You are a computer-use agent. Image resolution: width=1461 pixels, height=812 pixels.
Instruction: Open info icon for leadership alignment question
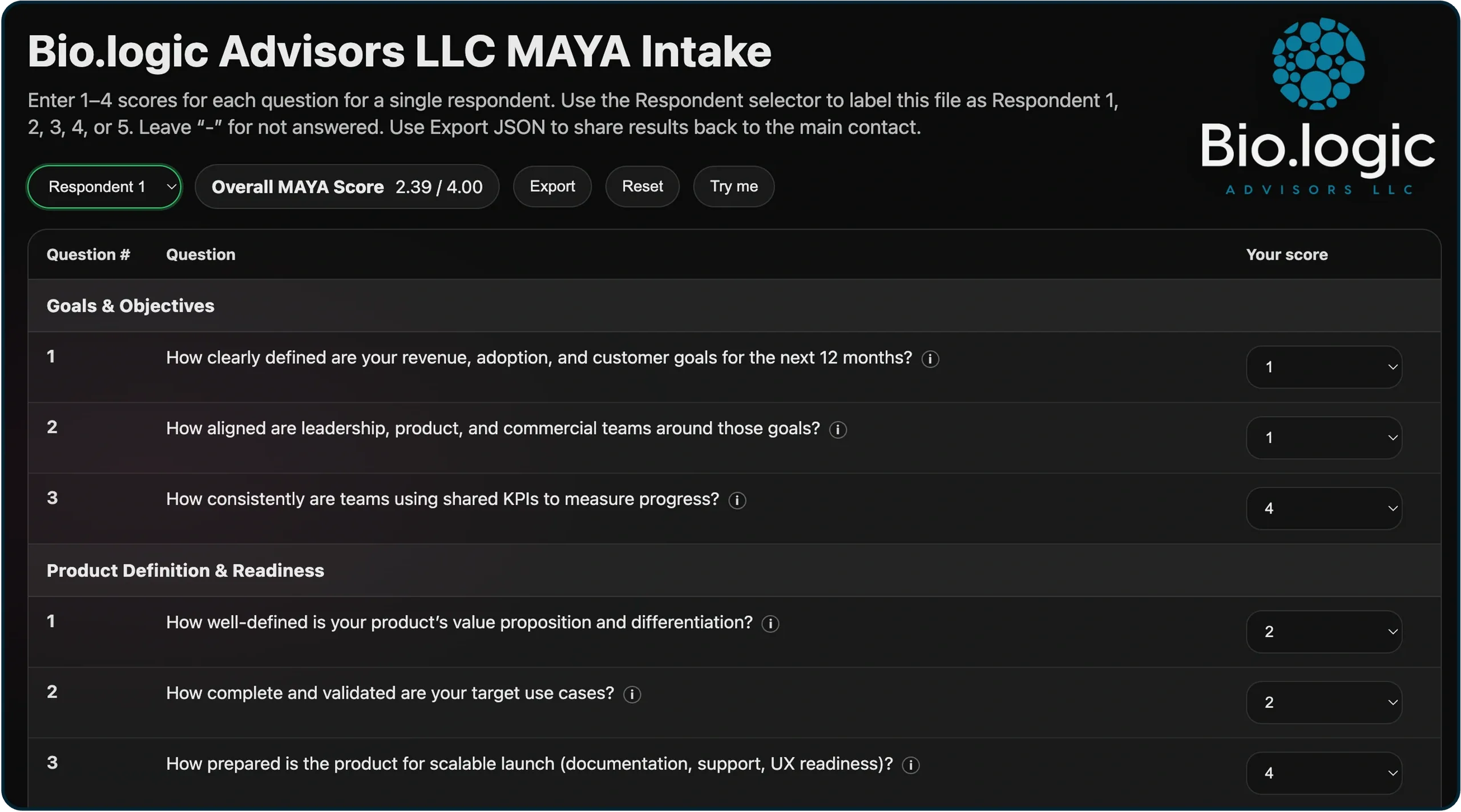pyautogui.click(x=837, y=430)
